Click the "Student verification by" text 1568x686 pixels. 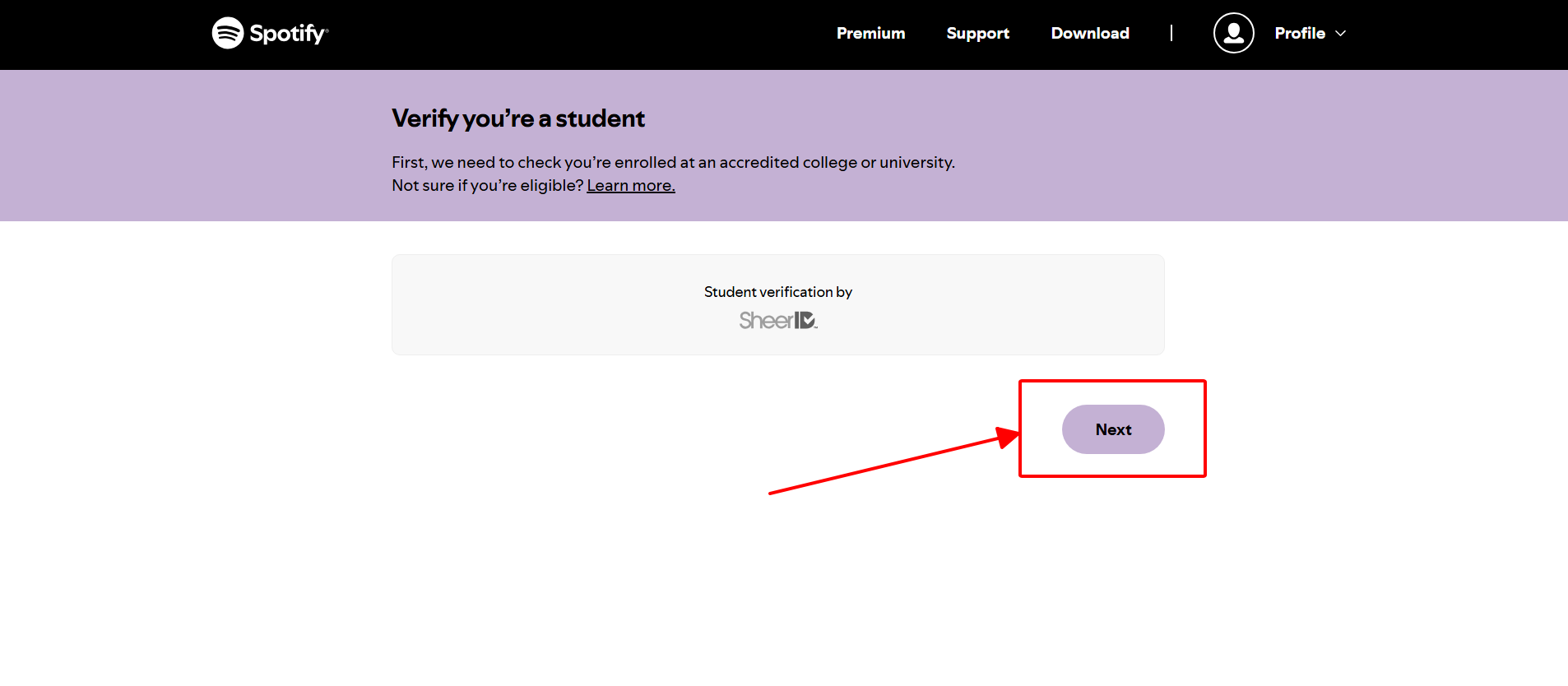777,292
